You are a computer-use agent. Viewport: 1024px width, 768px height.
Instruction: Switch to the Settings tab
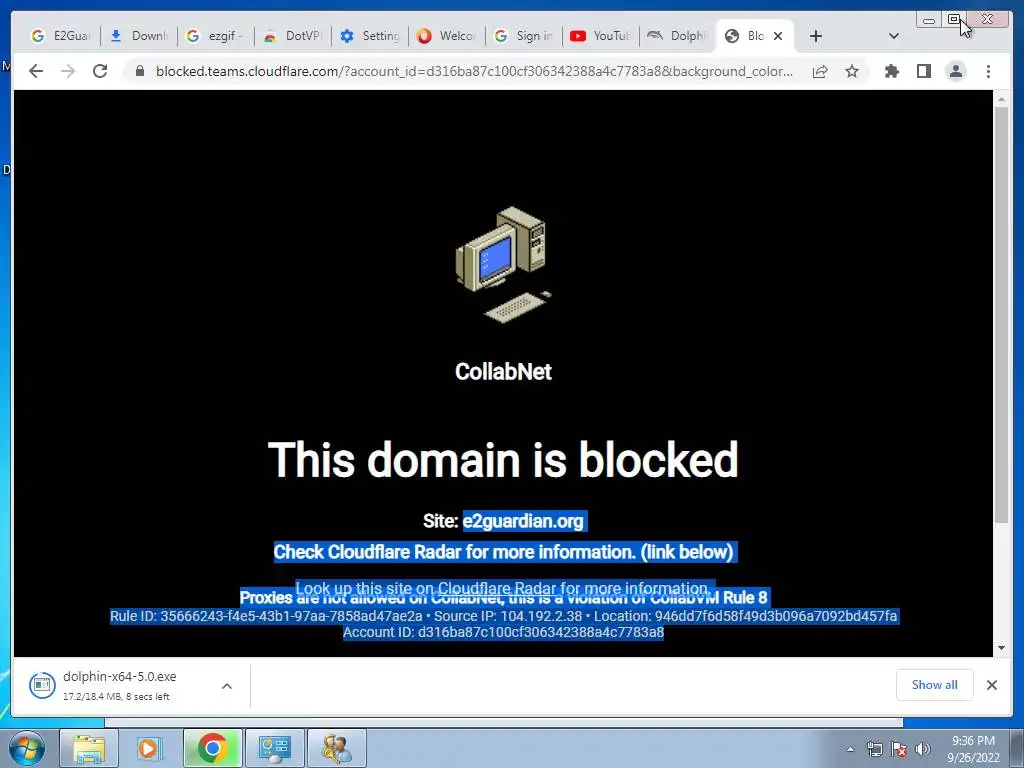pyautogui.click(x=370, y=36)
